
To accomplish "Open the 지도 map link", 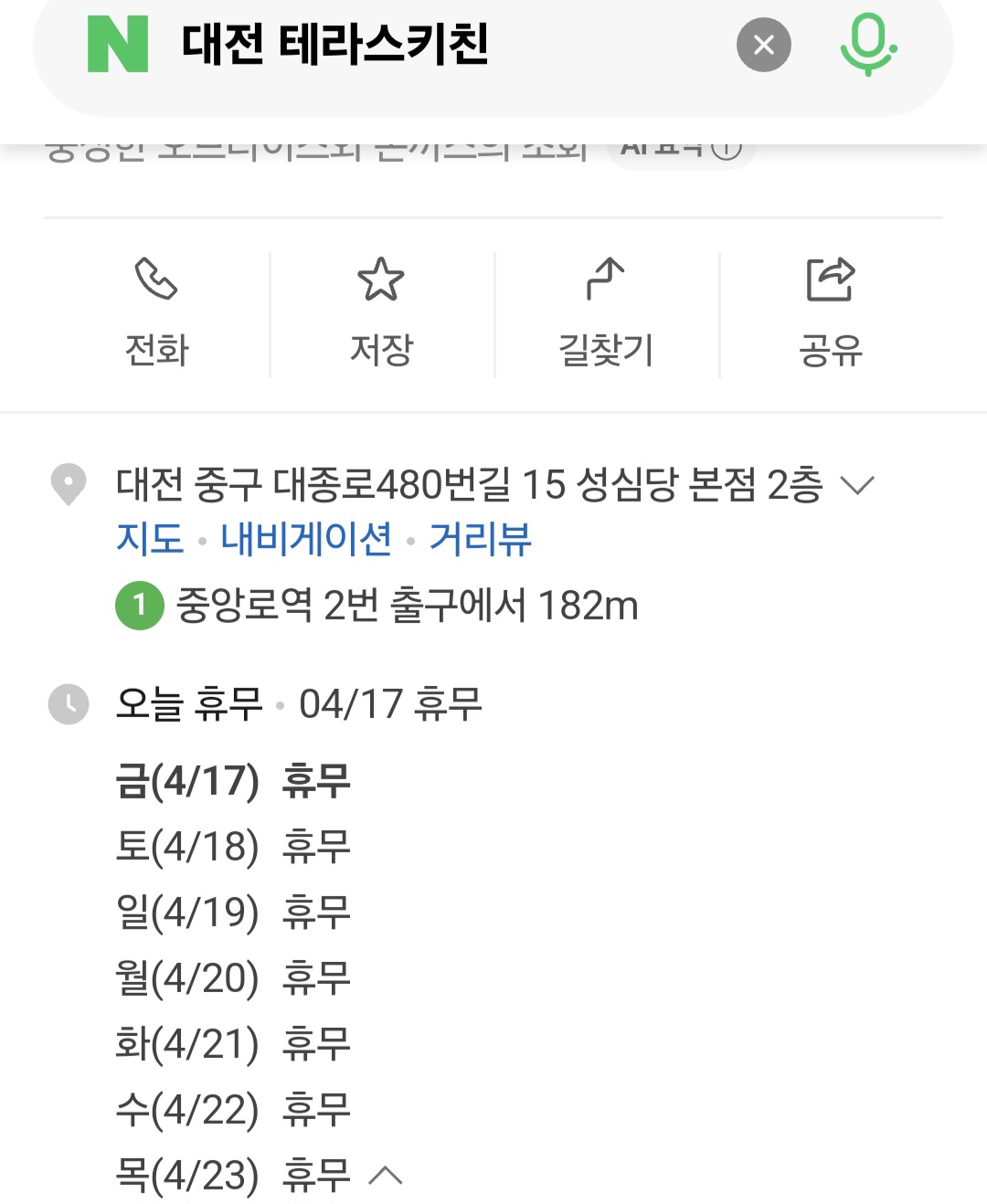I will click(150, 539).
